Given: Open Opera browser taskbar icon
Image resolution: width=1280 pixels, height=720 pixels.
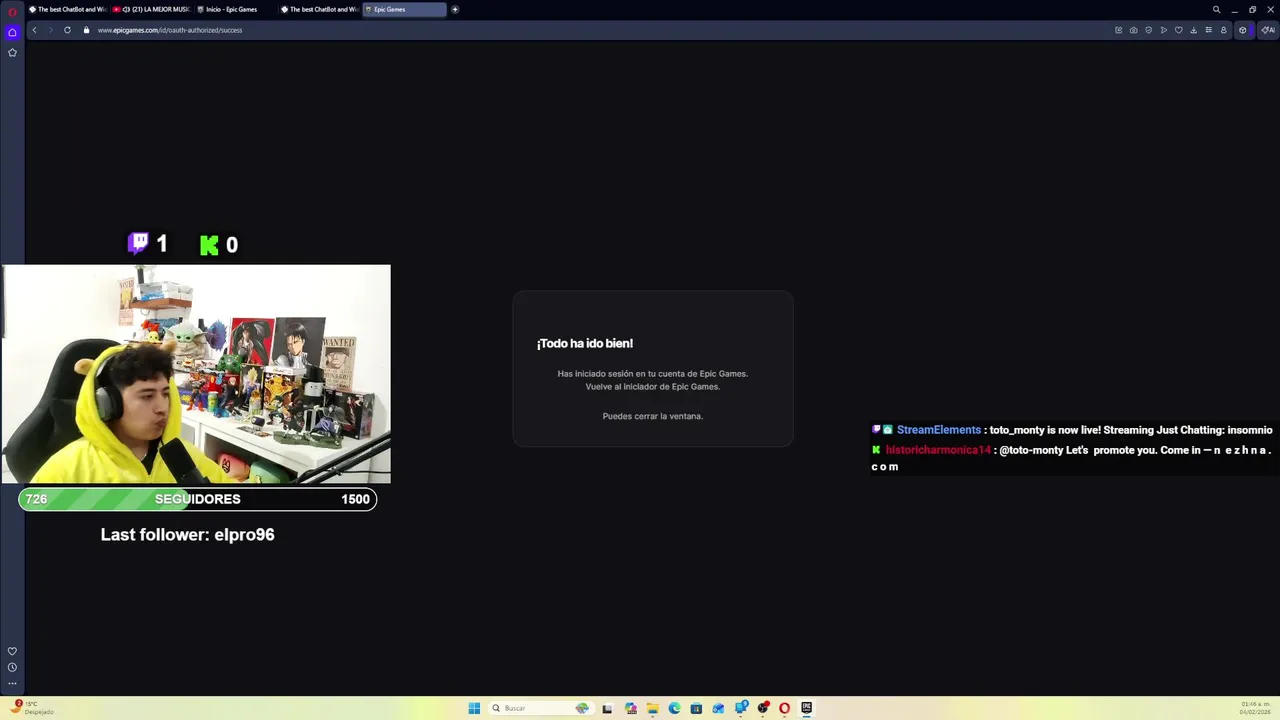Looking at the screenshot, I should (x=784, y=708).
